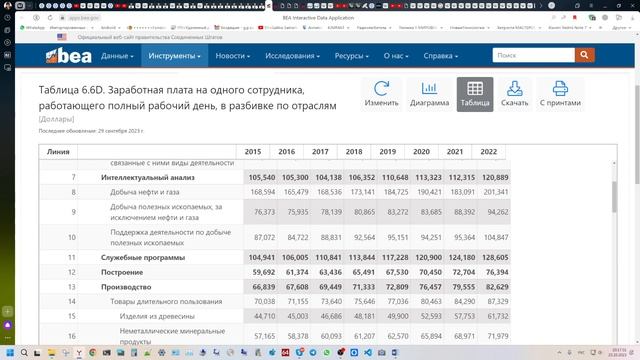This screenshot has height=360, width=640.
Task: Open the Новости dropdown menu
Action: (x=233, y=56)
